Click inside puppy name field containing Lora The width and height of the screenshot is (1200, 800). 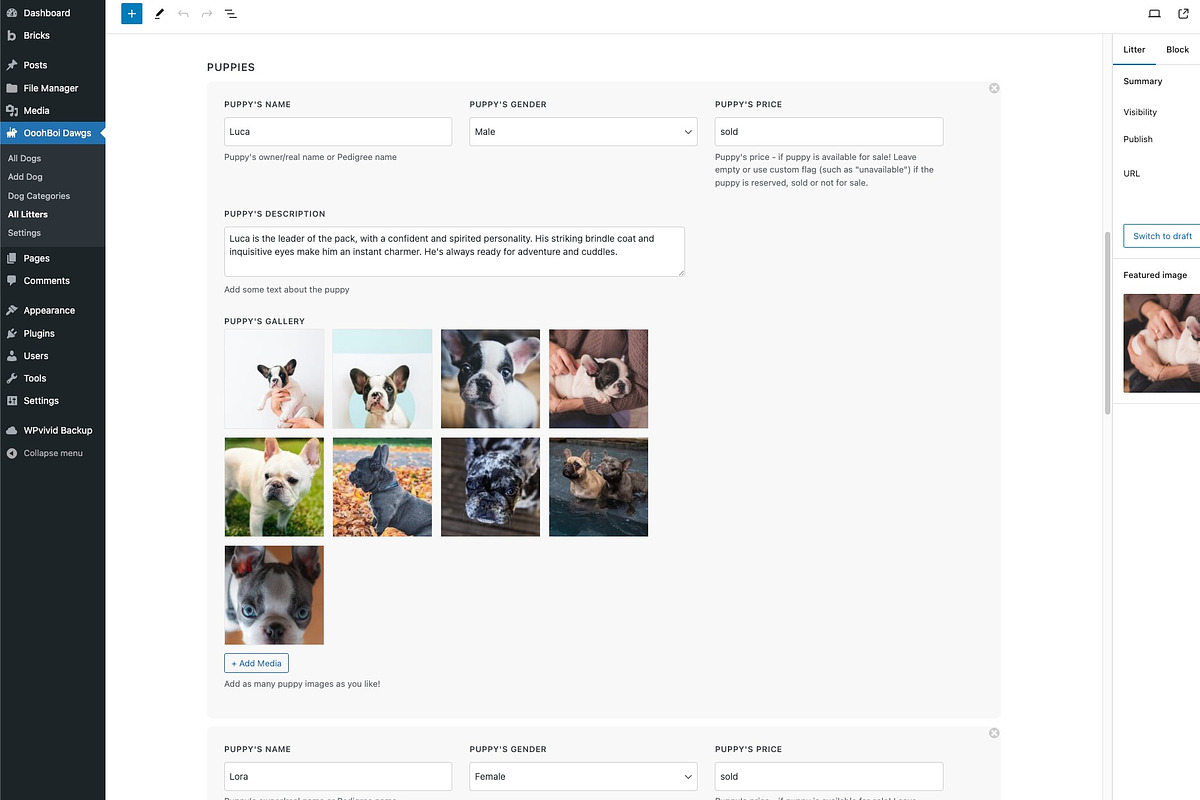point(338,776)
